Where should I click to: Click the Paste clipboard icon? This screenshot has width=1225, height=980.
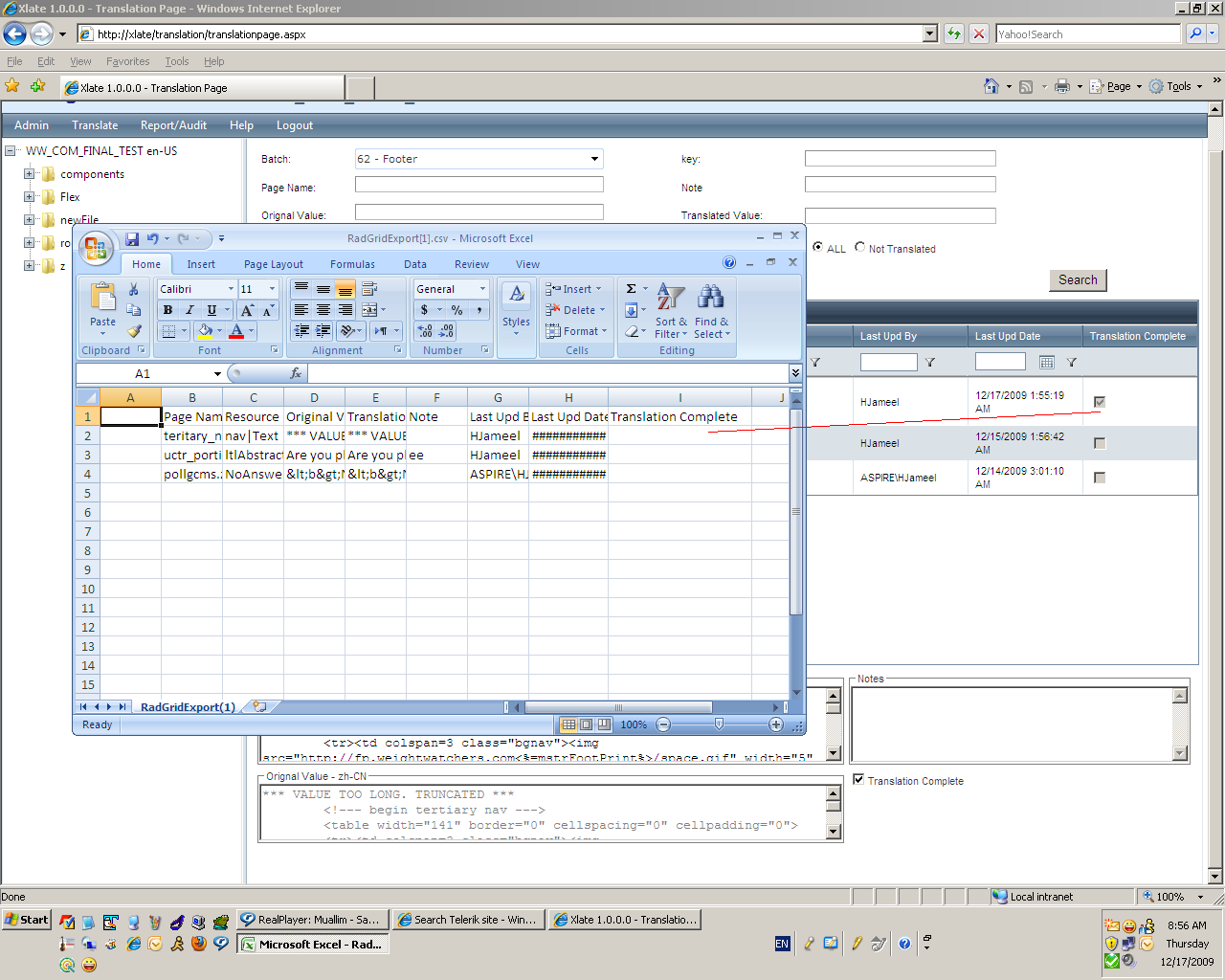coord(102,298)
